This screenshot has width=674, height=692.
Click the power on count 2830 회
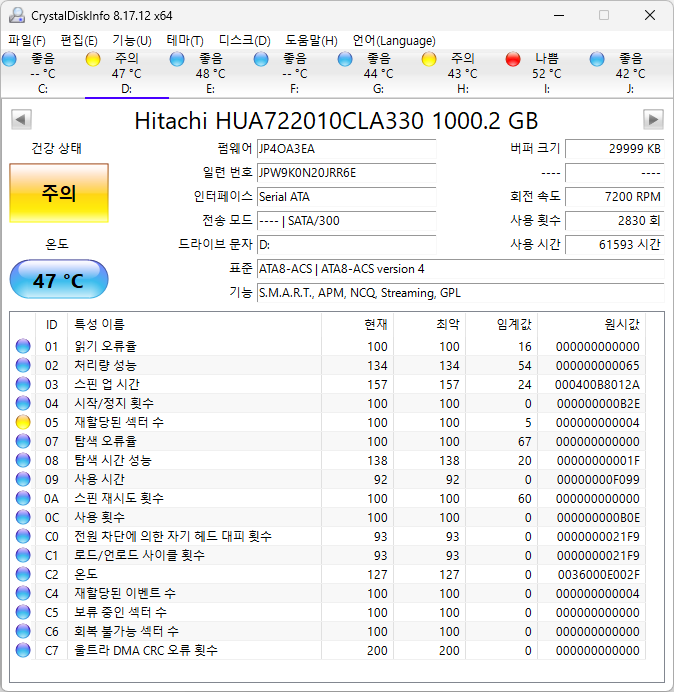[x=614, y=220]
